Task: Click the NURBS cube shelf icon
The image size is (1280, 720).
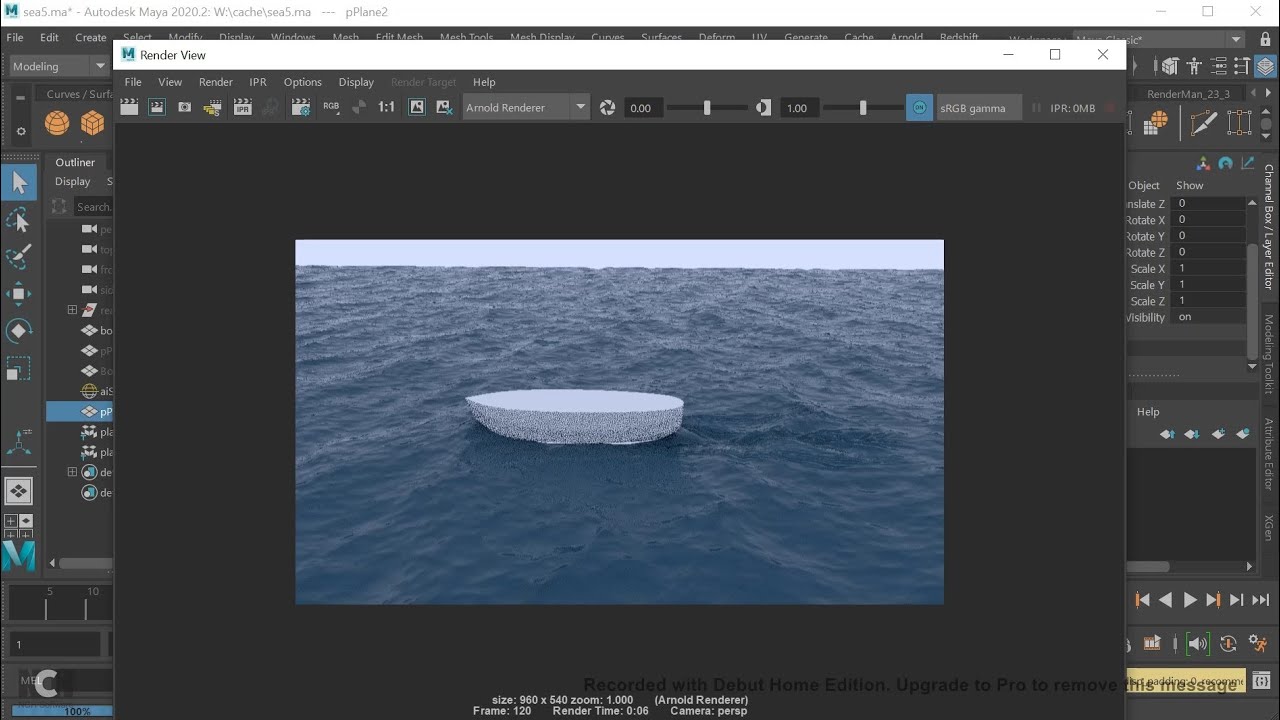Action: (x=93, y=123)
